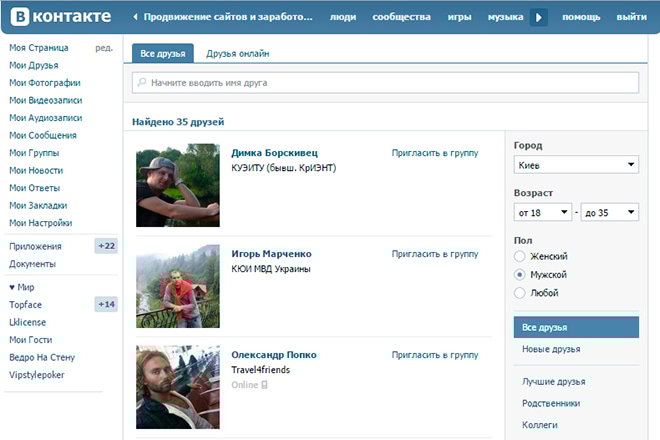Open the 'от 18' minimum age dropdown
The width and height of the screenshot is (660, 440).
pyautogui.click(x=543, y=212)
